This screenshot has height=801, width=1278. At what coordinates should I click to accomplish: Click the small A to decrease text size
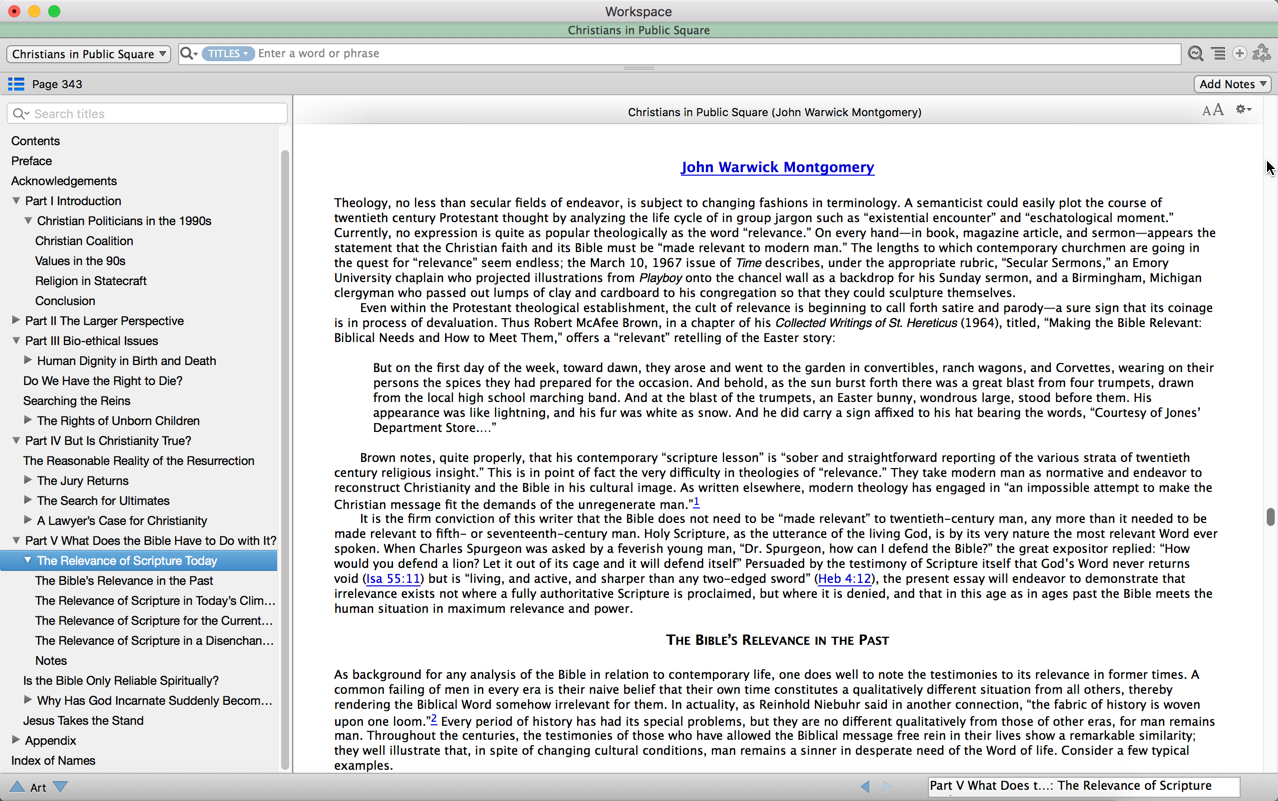point(1207,111)
